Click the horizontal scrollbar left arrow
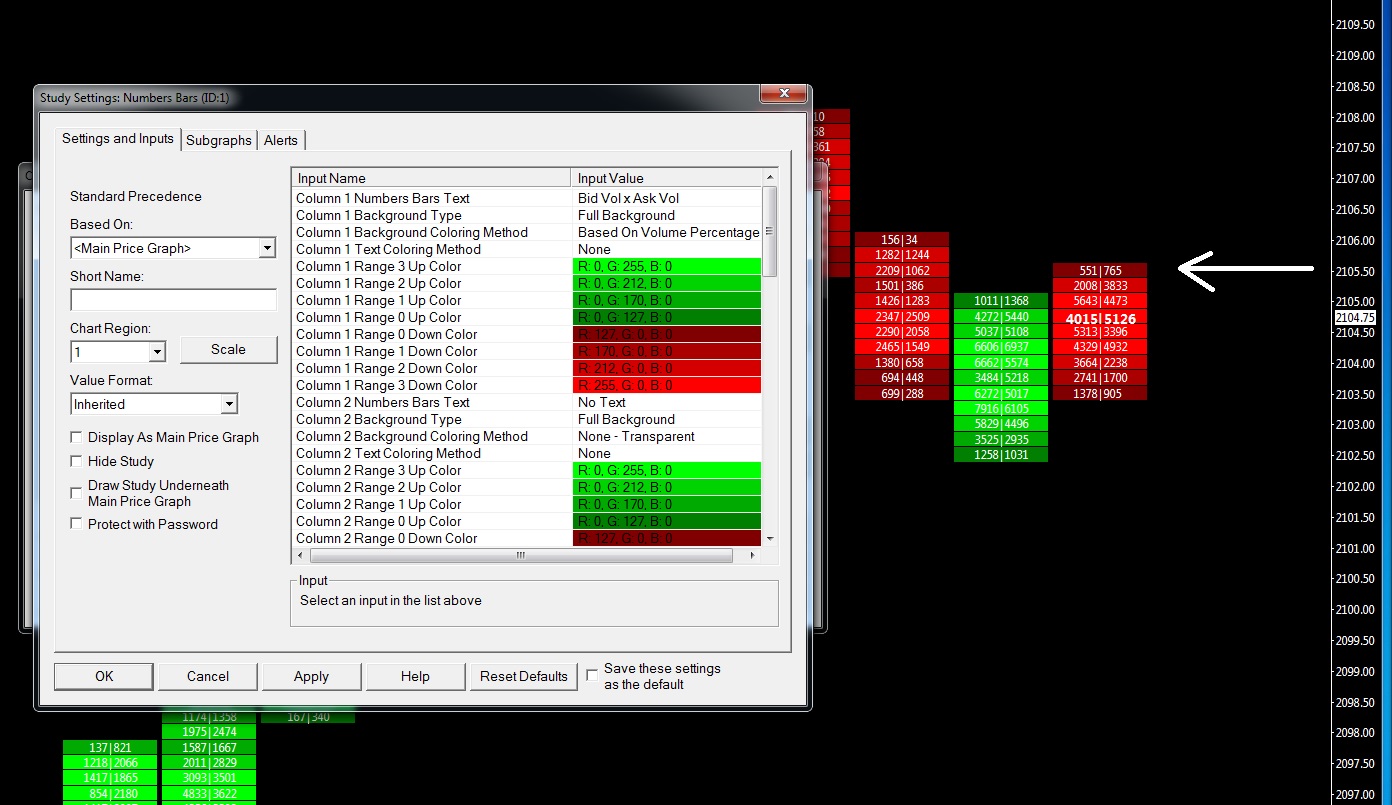 tap(299, 555)
